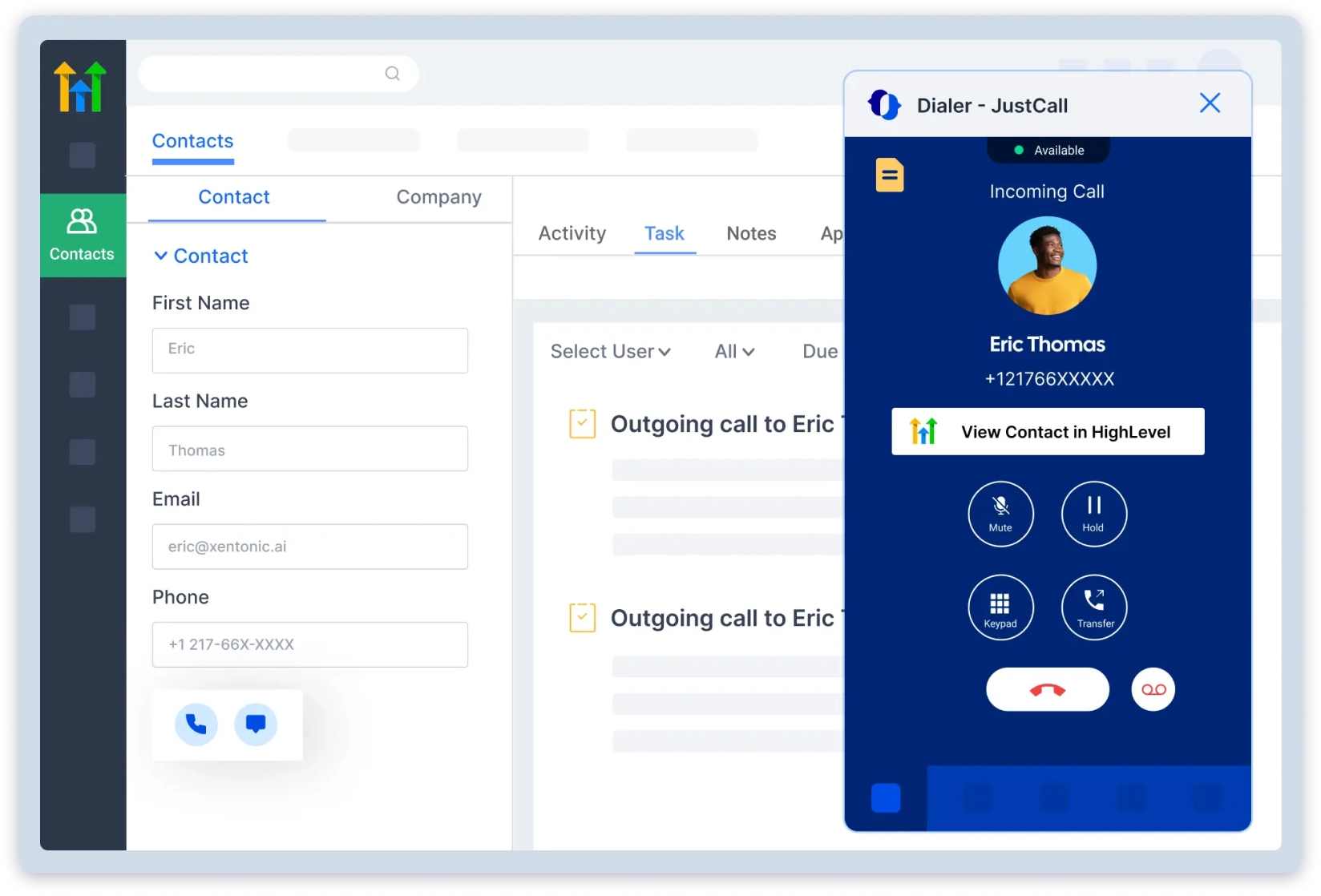1321x896 pixels.
Task: Click View Contact in HighLevel button
Action: coord(1048,432)
